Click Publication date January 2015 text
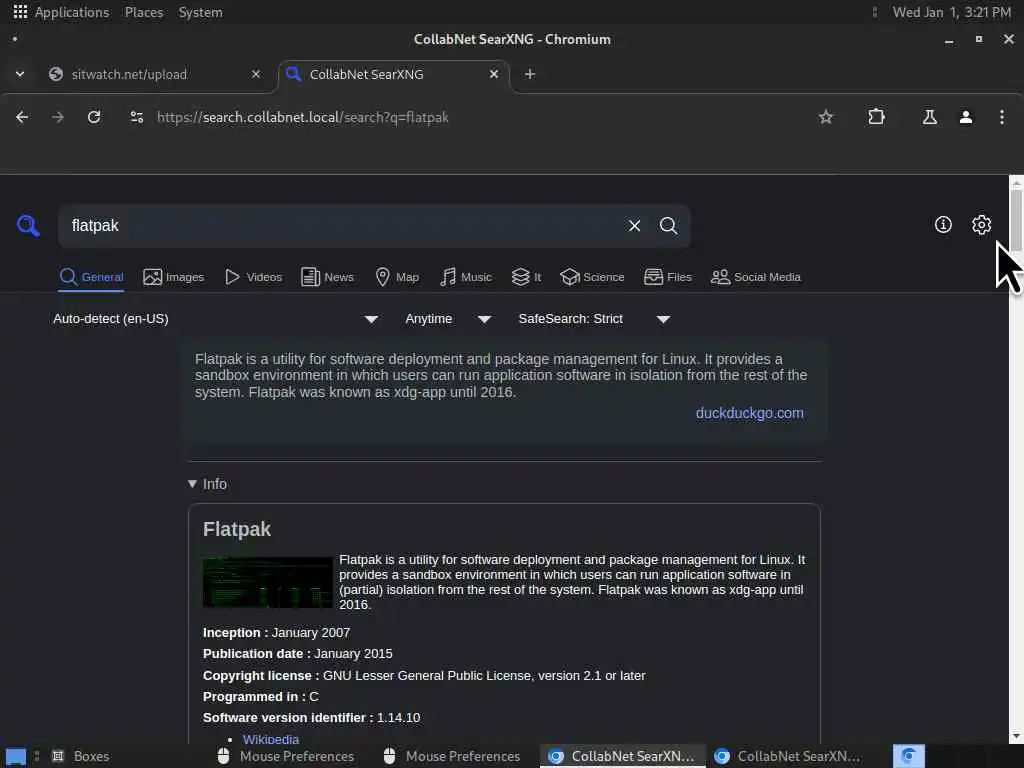Image resolution: width=1024 pixels, height=768 pixels. [x=298, y=653]
